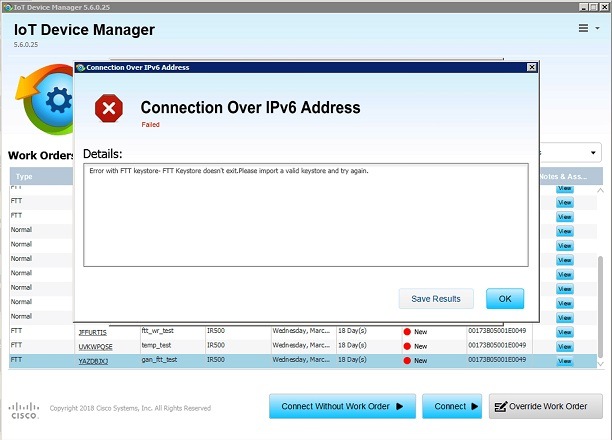Viewport: 612px width, 440px height.
Task: Click Connect Without Work Order button
Action: click(342, 406)
